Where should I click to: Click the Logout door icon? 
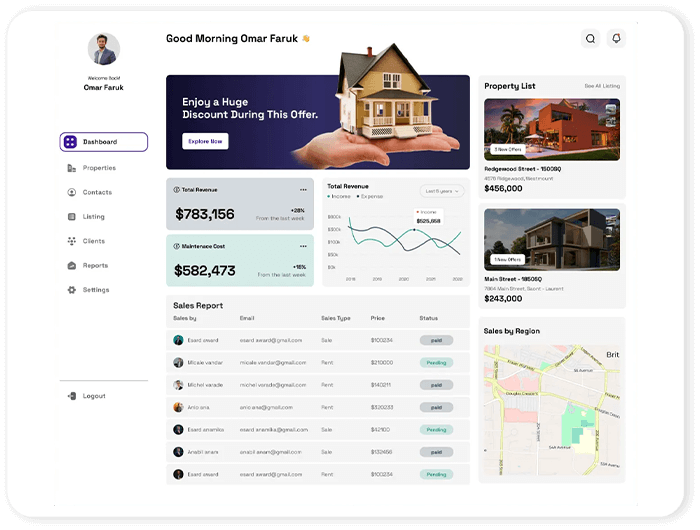[71, 396]
